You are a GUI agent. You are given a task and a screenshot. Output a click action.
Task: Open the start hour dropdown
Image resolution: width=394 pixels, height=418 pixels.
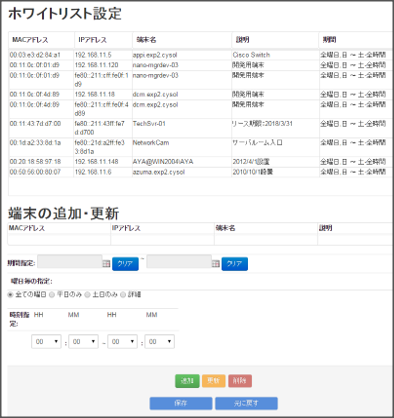point(46,341)
